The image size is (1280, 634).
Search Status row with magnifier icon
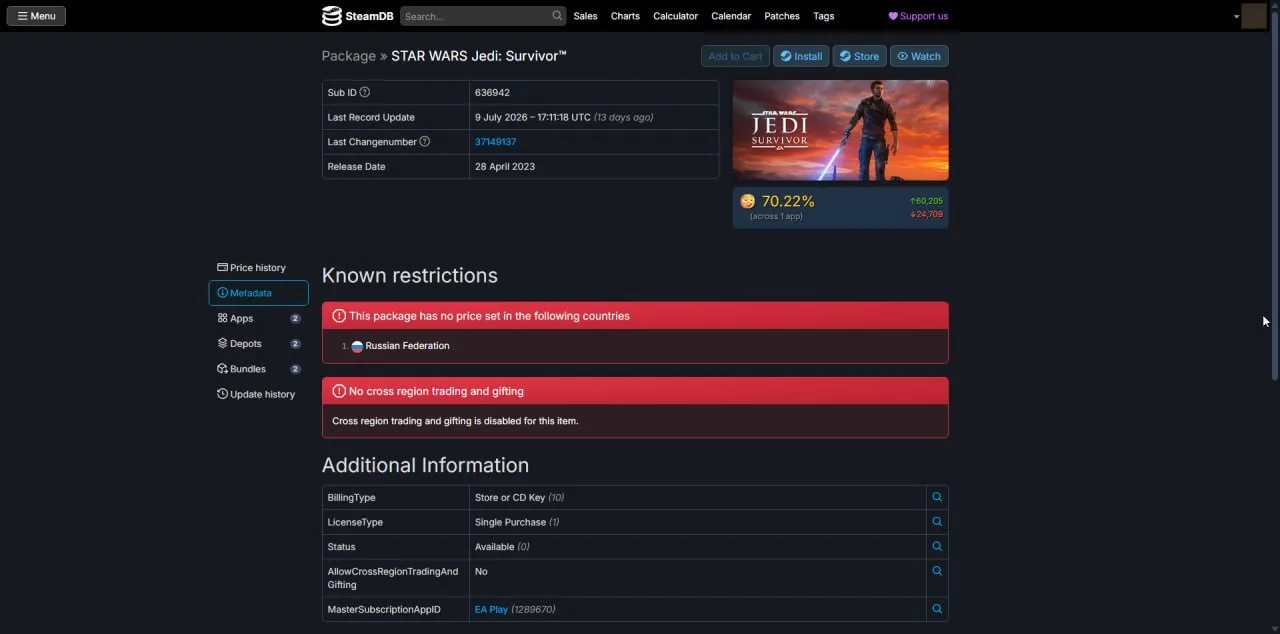tap(937, 547)
